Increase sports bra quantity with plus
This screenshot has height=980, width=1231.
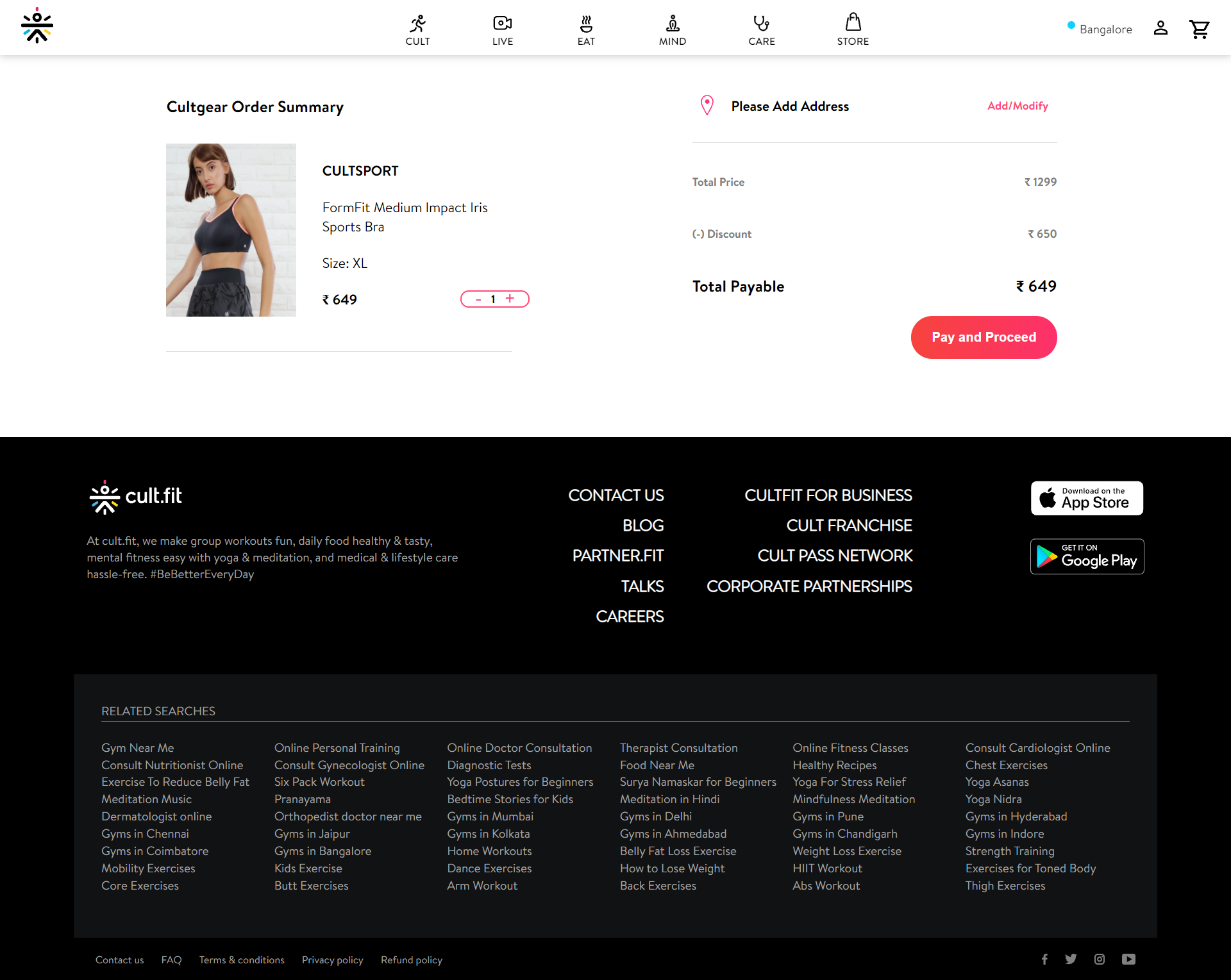pos(510,299)
